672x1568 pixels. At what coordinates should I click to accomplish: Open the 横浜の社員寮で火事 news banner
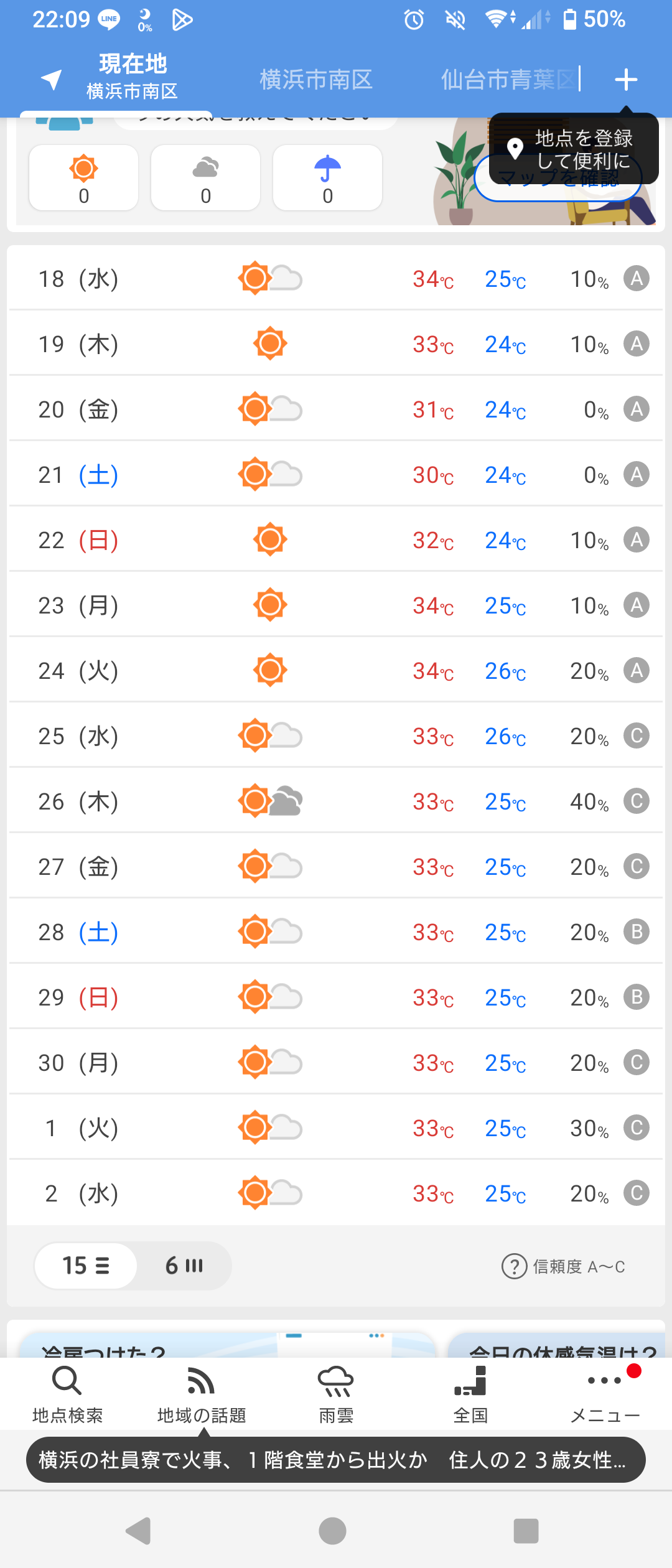tap(336, 1460)
